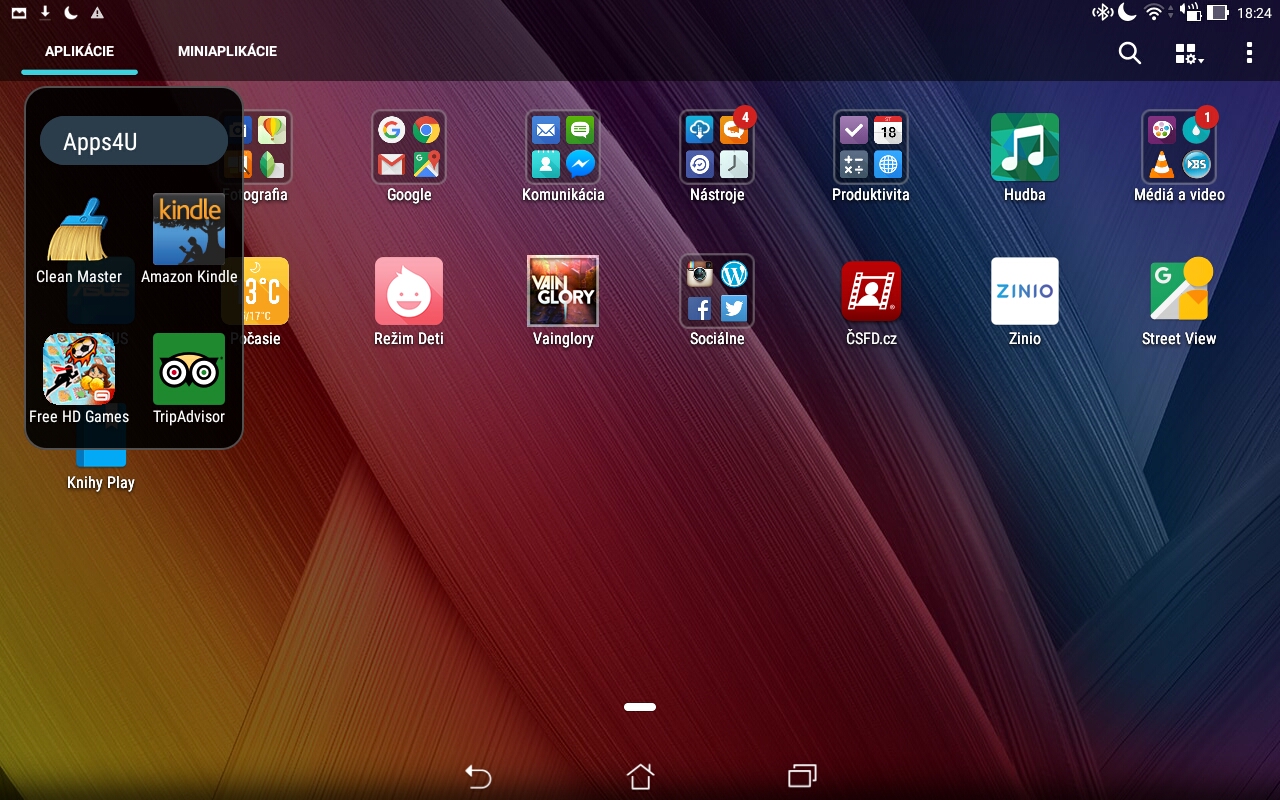This screenshot has height=800, width=1280.
Task: Tap the warning notification icon
Action: coord(97,13)
